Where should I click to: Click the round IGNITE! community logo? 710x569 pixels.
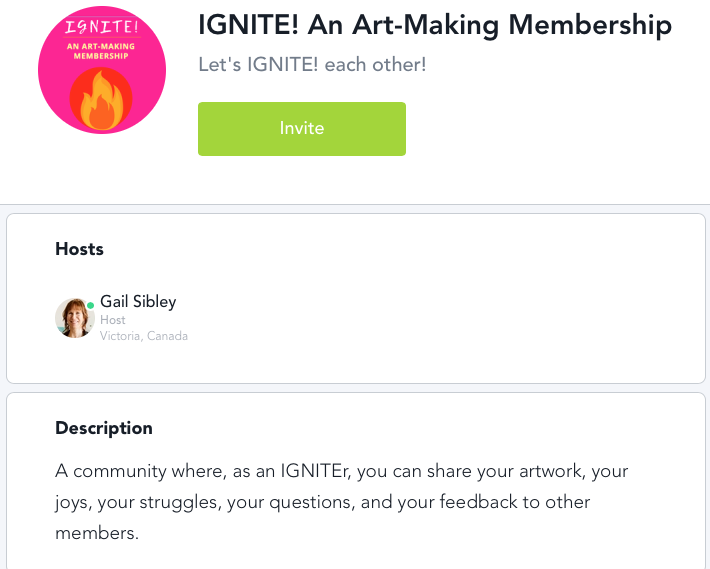[102, 69]
